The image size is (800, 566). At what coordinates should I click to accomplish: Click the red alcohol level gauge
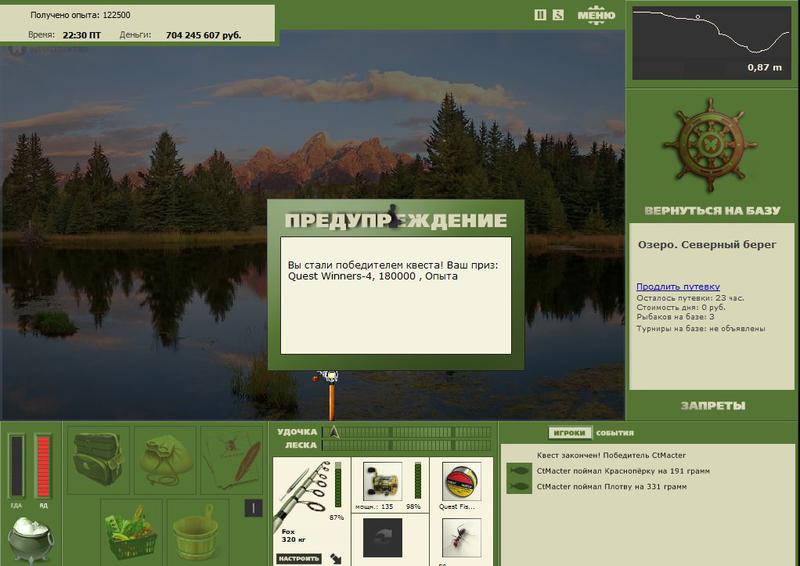(x=43, y=466)
